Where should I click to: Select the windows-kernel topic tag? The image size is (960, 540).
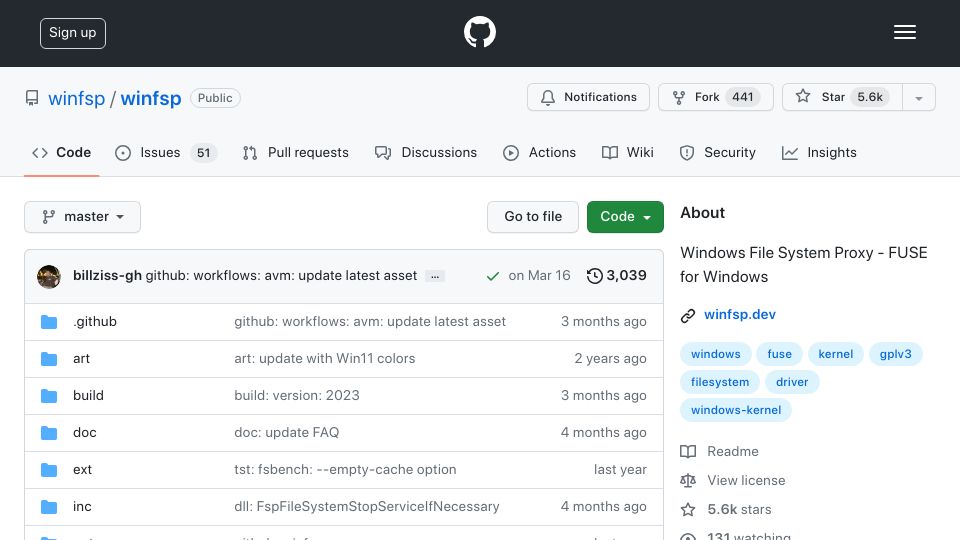point(736,410)
